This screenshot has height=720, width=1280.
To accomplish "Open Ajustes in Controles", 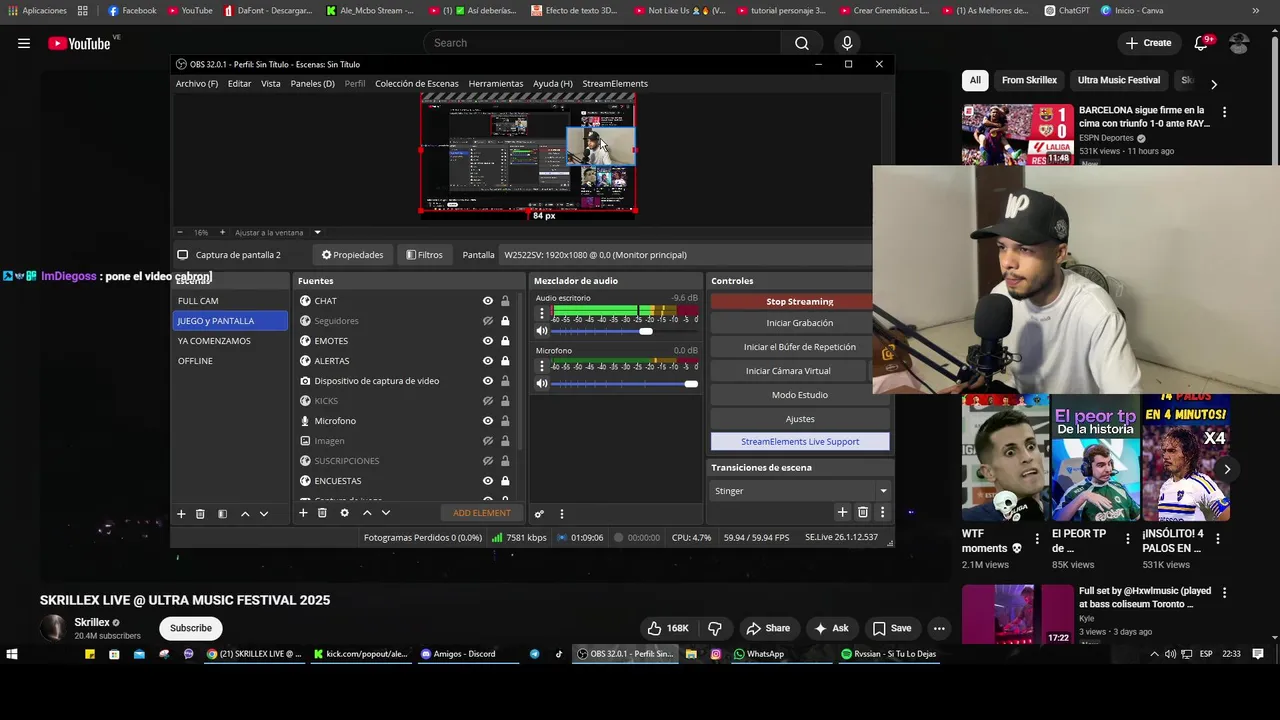I will coord(800,419).
